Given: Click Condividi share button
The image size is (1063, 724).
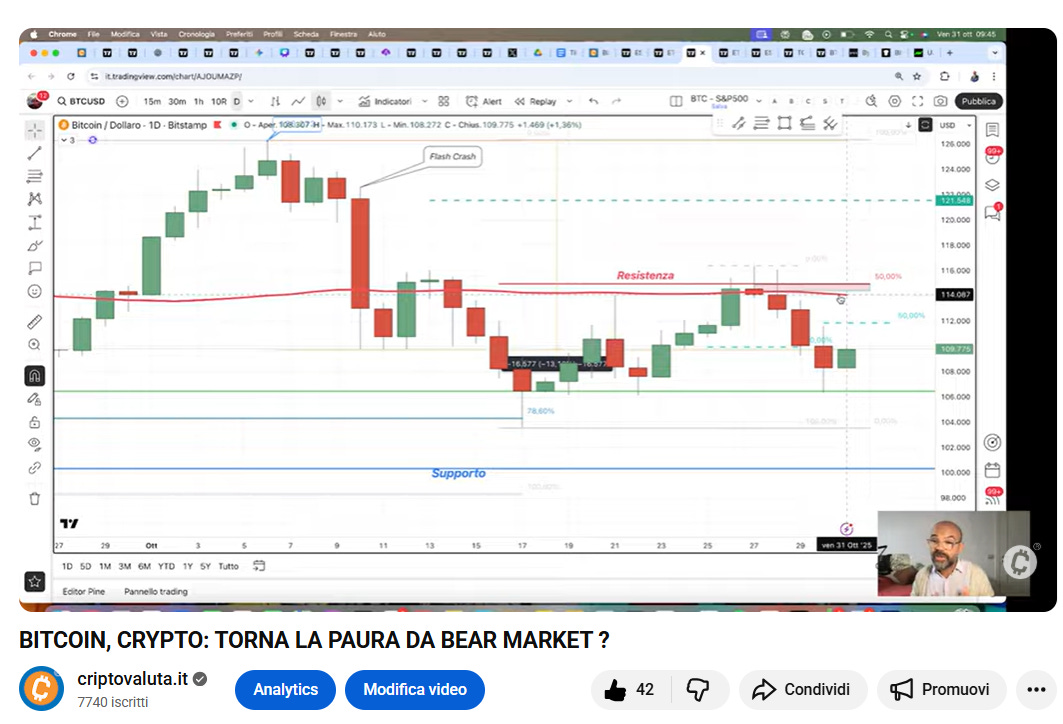Looking at the screenshot, I should coord(802,689).
